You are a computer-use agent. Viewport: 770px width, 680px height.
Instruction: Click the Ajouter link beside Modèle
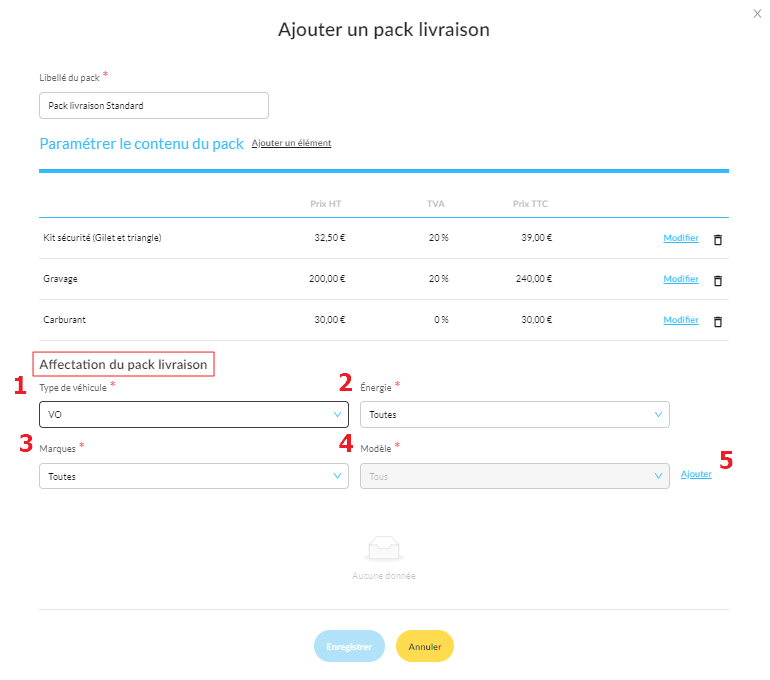(x=696, y=474)
